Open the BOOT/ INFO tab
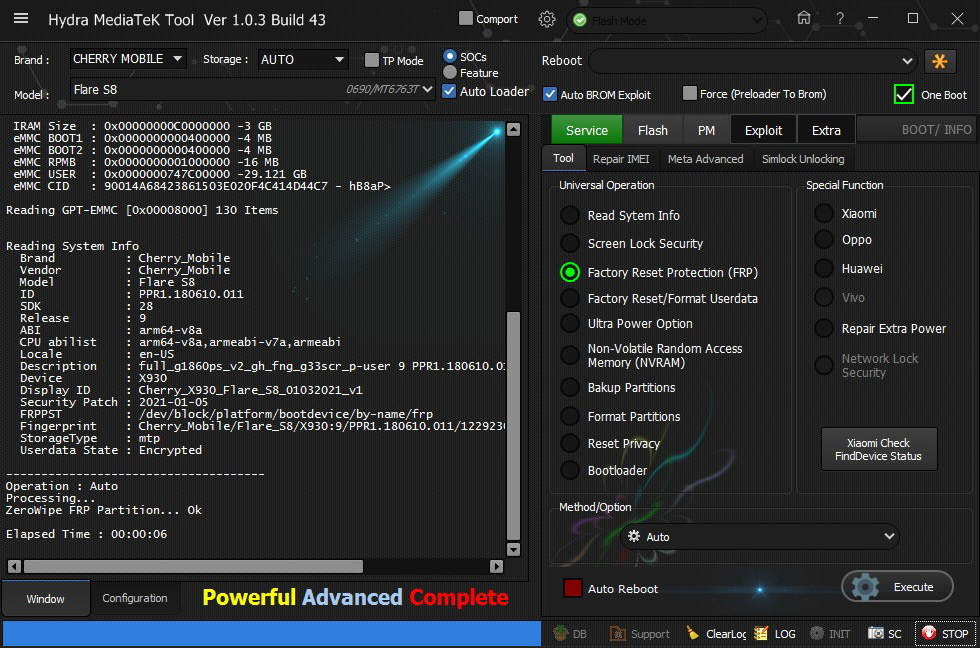 pos(918,130)
